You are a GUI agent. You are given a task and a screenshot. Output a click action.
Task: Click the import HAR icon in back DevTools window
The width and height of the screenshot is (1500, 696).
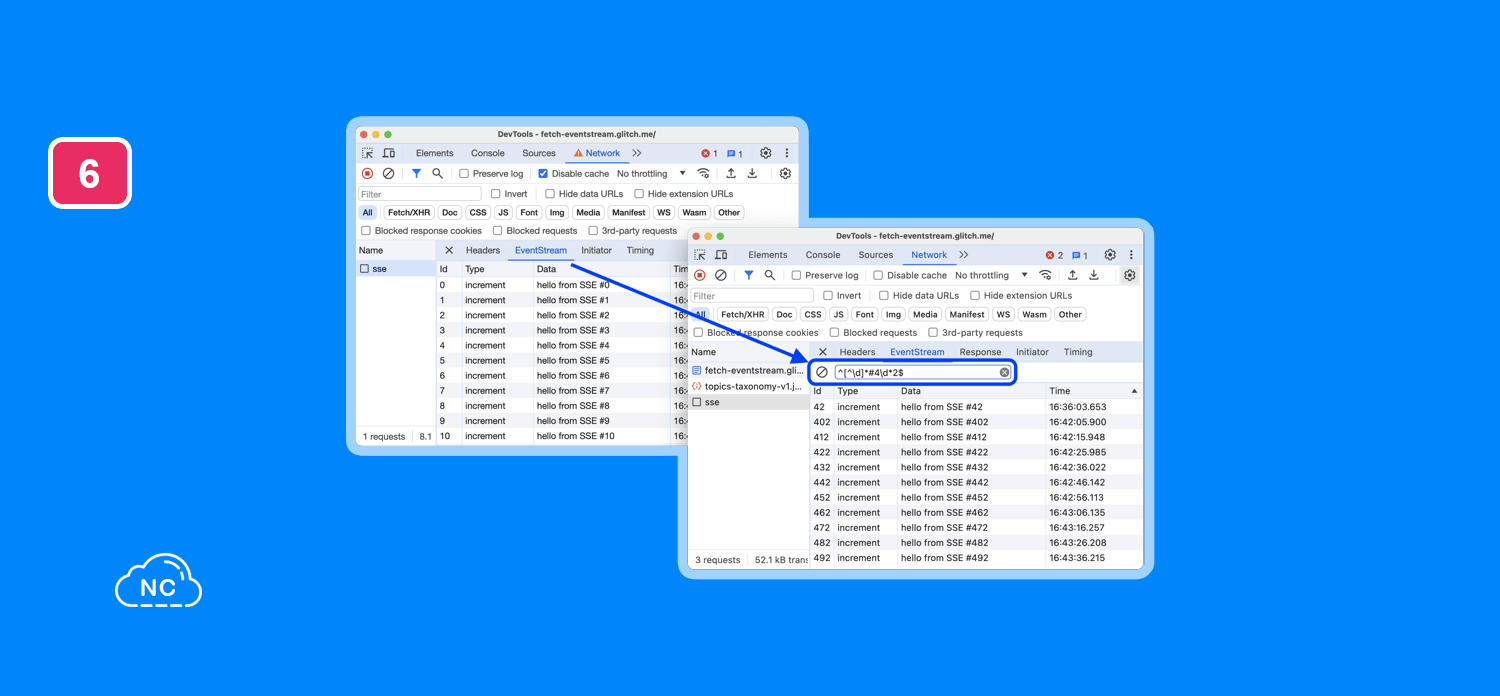pos(731,173)
